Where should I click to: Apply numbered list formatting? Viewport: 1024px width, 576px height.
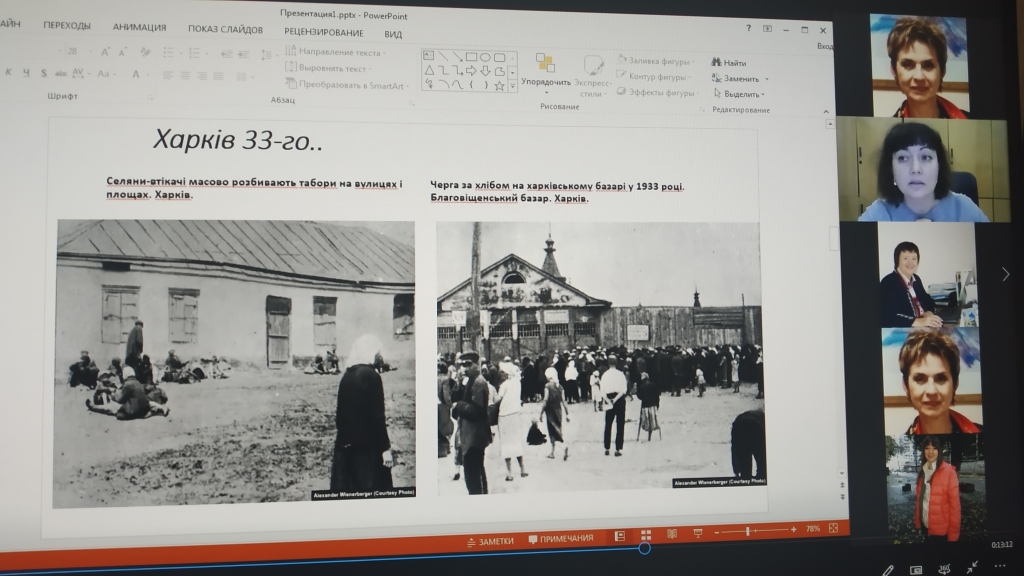pyautogui.click(x=195, y=54)
